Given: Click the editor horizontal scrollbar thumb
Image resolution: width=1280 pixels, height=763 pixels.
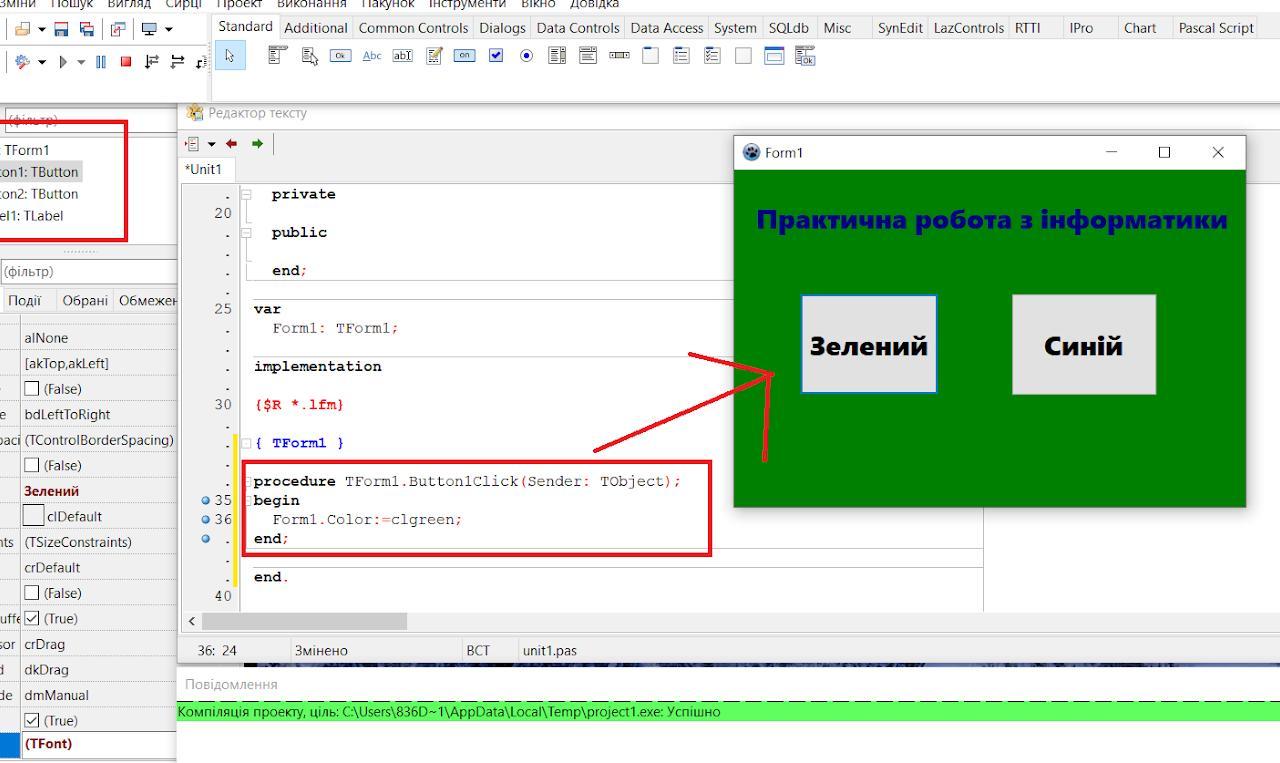Looking at the screenshot, I should pos(304,621).
